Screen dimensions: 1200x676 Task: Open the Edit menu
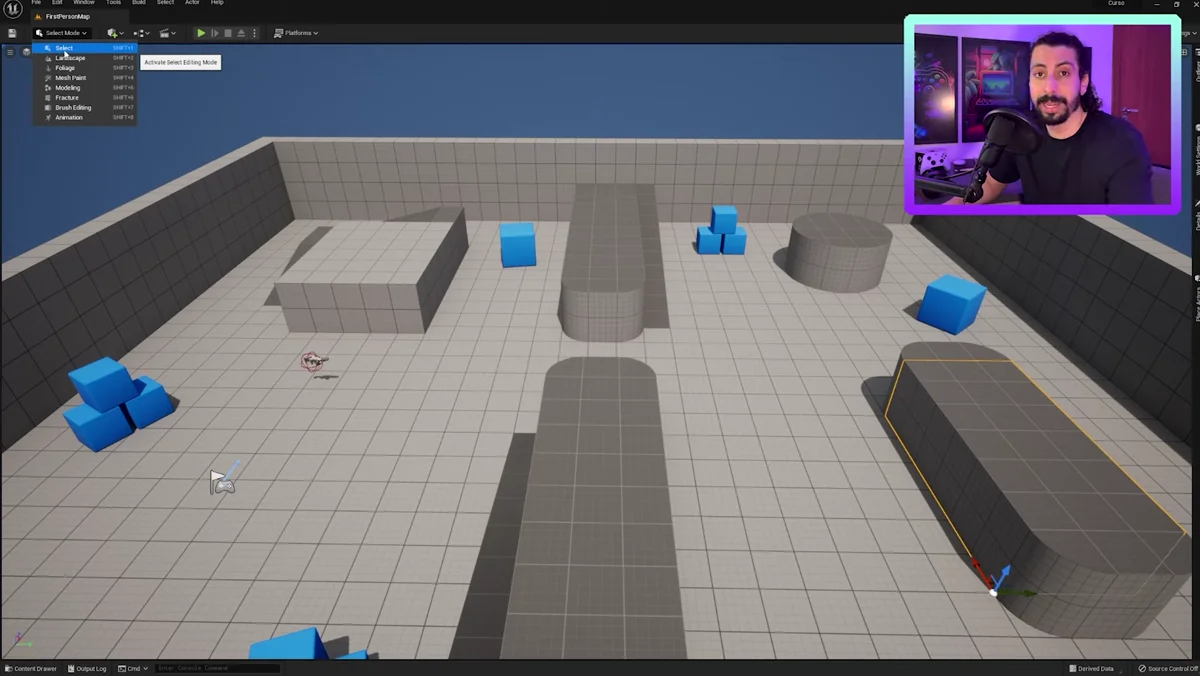coord(57,3)
